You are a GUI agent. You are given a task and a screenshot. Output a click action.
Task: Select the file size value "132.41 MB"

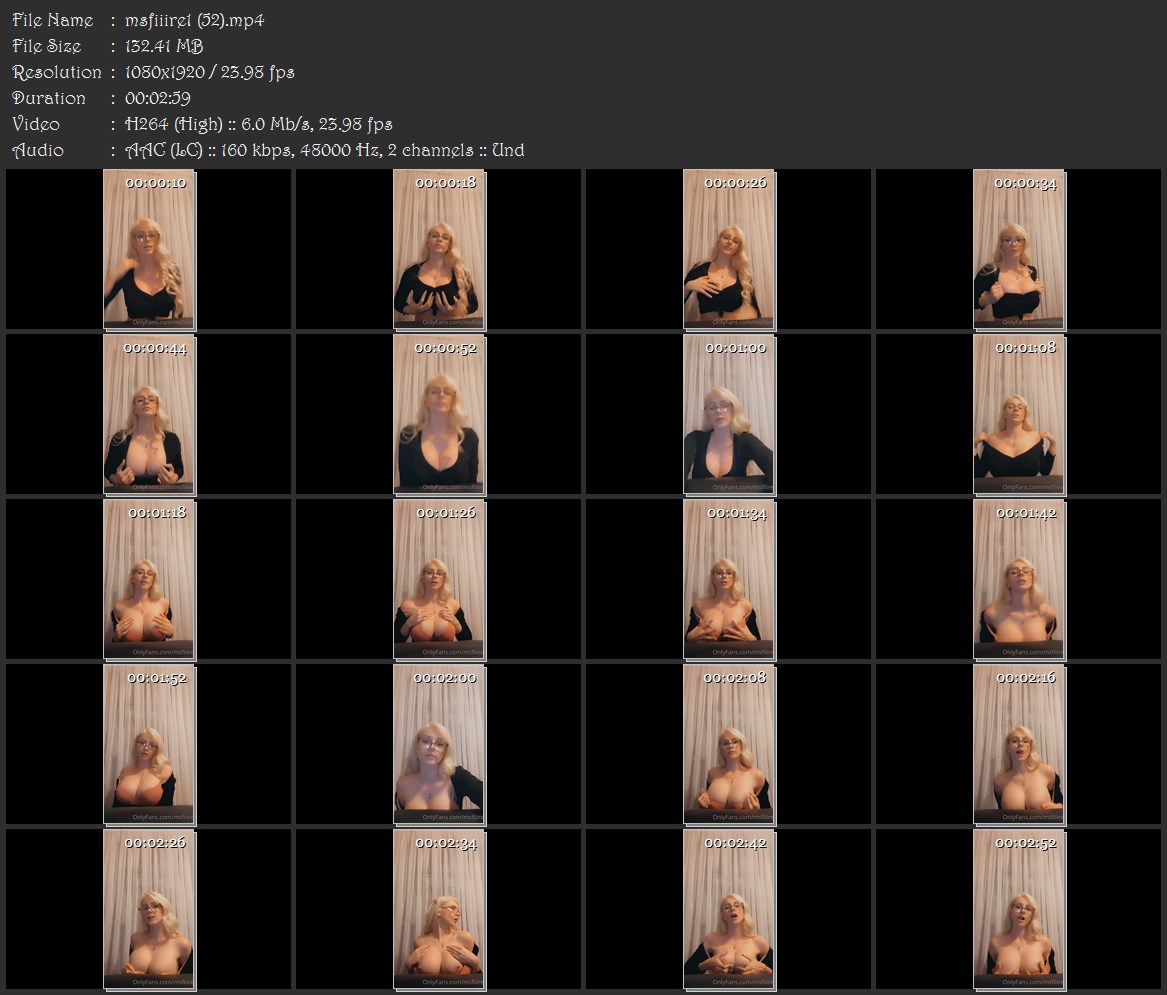pyautogui.click(x=164, y=46)
